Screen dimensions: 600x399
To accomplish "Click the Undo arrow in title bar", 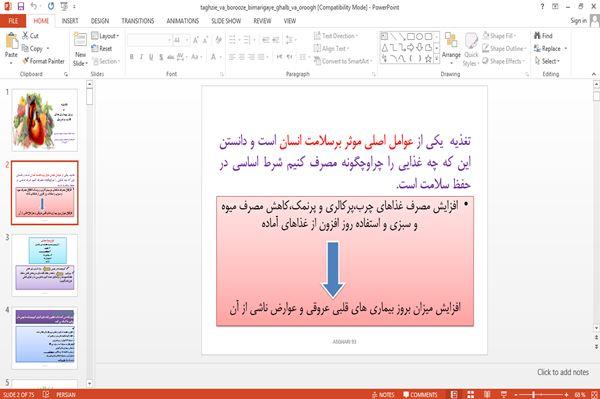I will coord(34,7).
